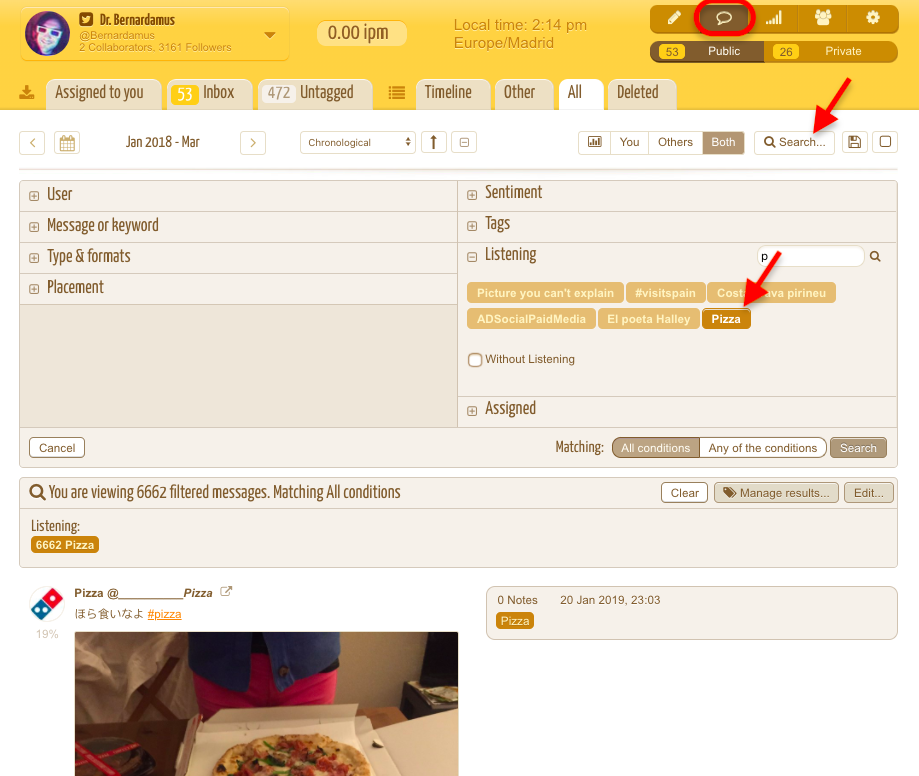
Task: Choose Any of the conditions option
Action: click(763, 448)
